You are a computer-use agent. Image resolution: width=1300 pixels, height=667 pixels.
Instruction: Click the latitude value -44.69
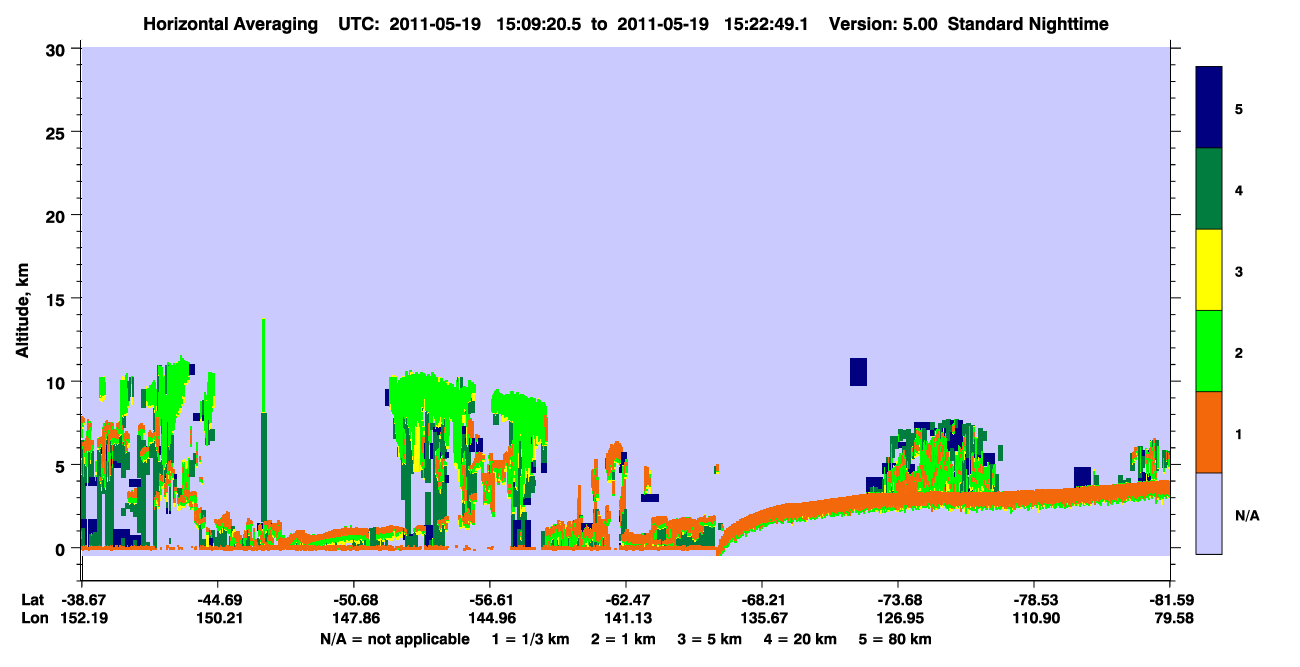click(217, 600)
